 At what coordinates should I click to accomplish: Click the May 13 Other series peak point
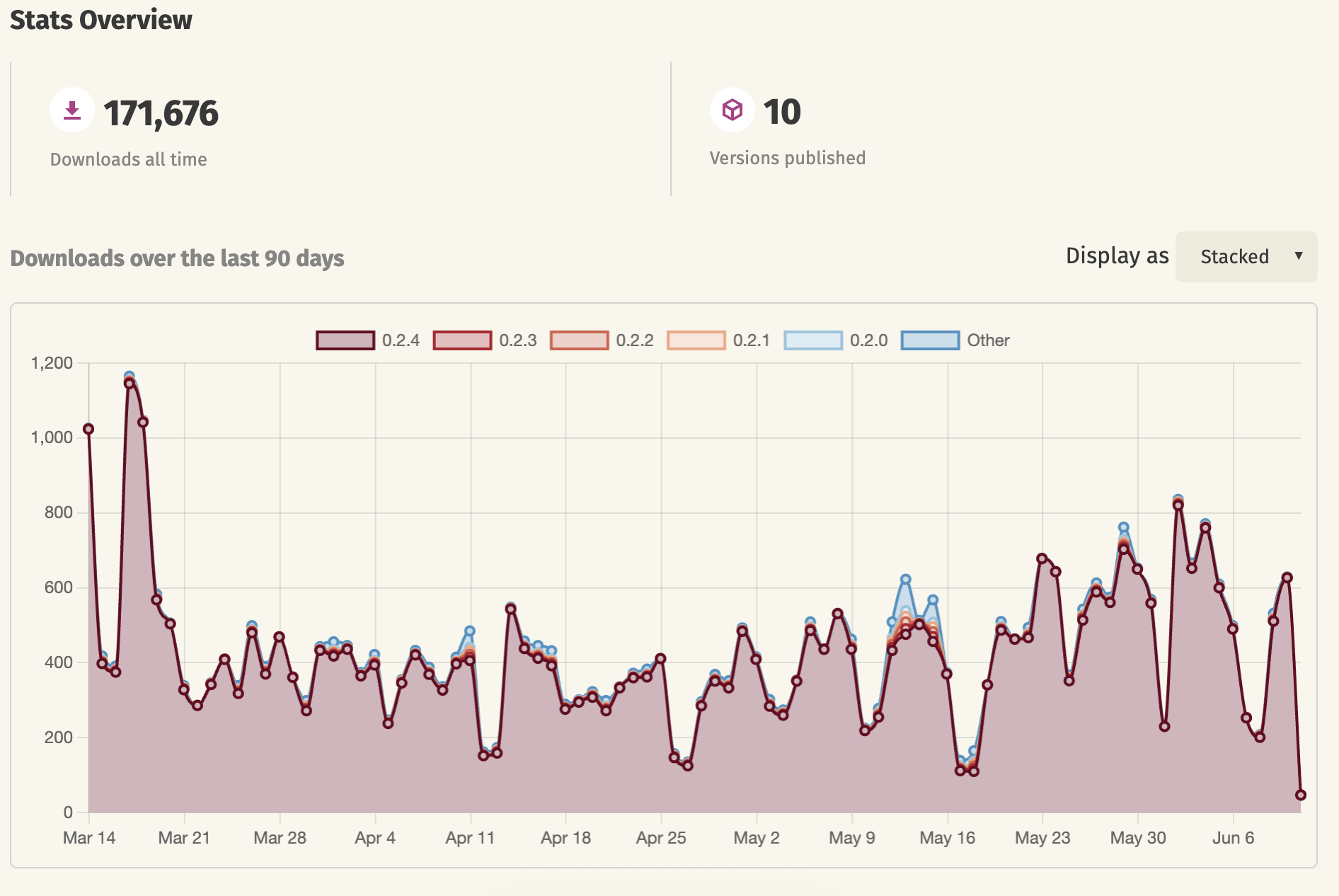coord(905,580)
